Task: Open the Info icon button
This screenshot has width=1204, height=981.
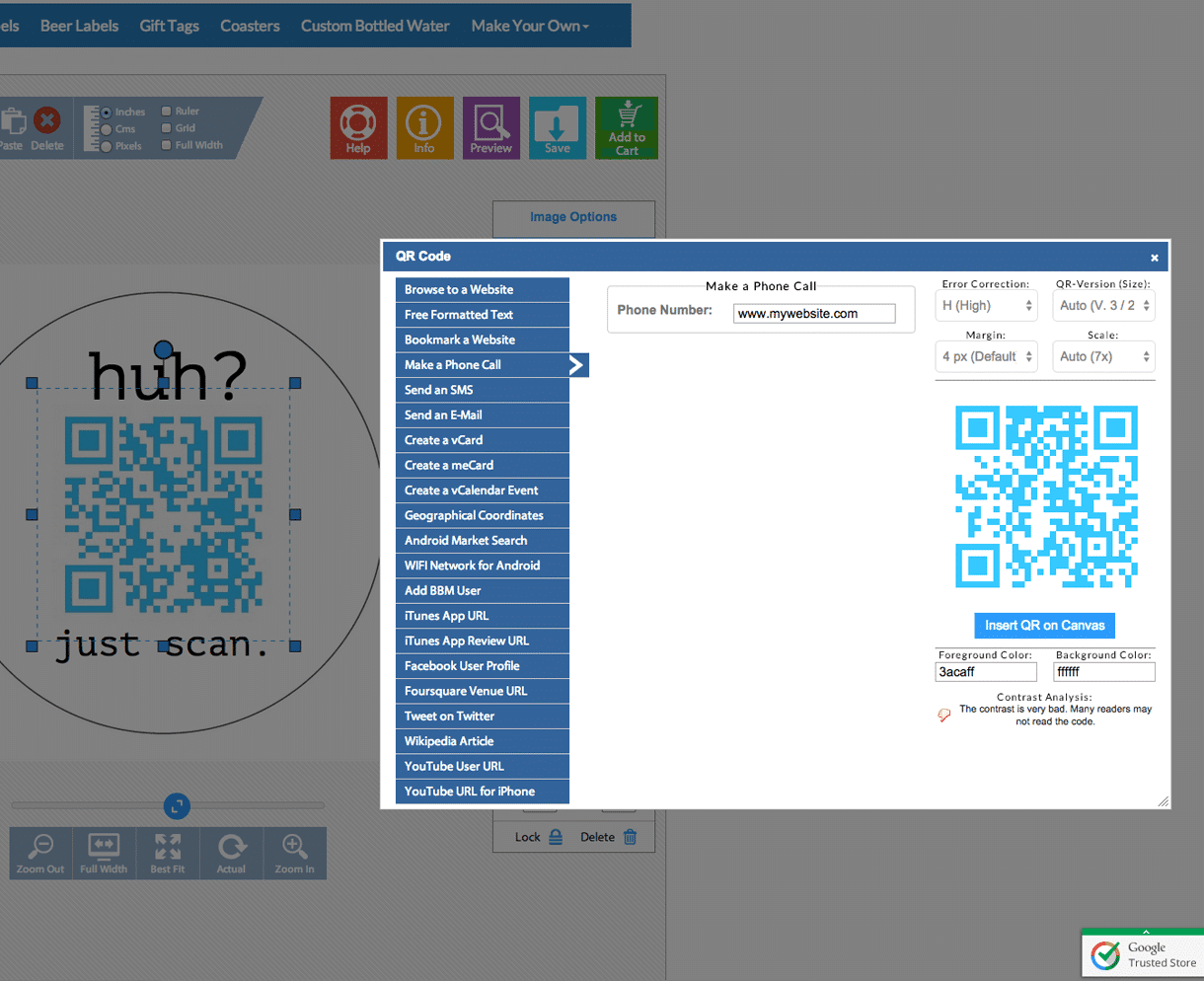Action: [424, 127]
